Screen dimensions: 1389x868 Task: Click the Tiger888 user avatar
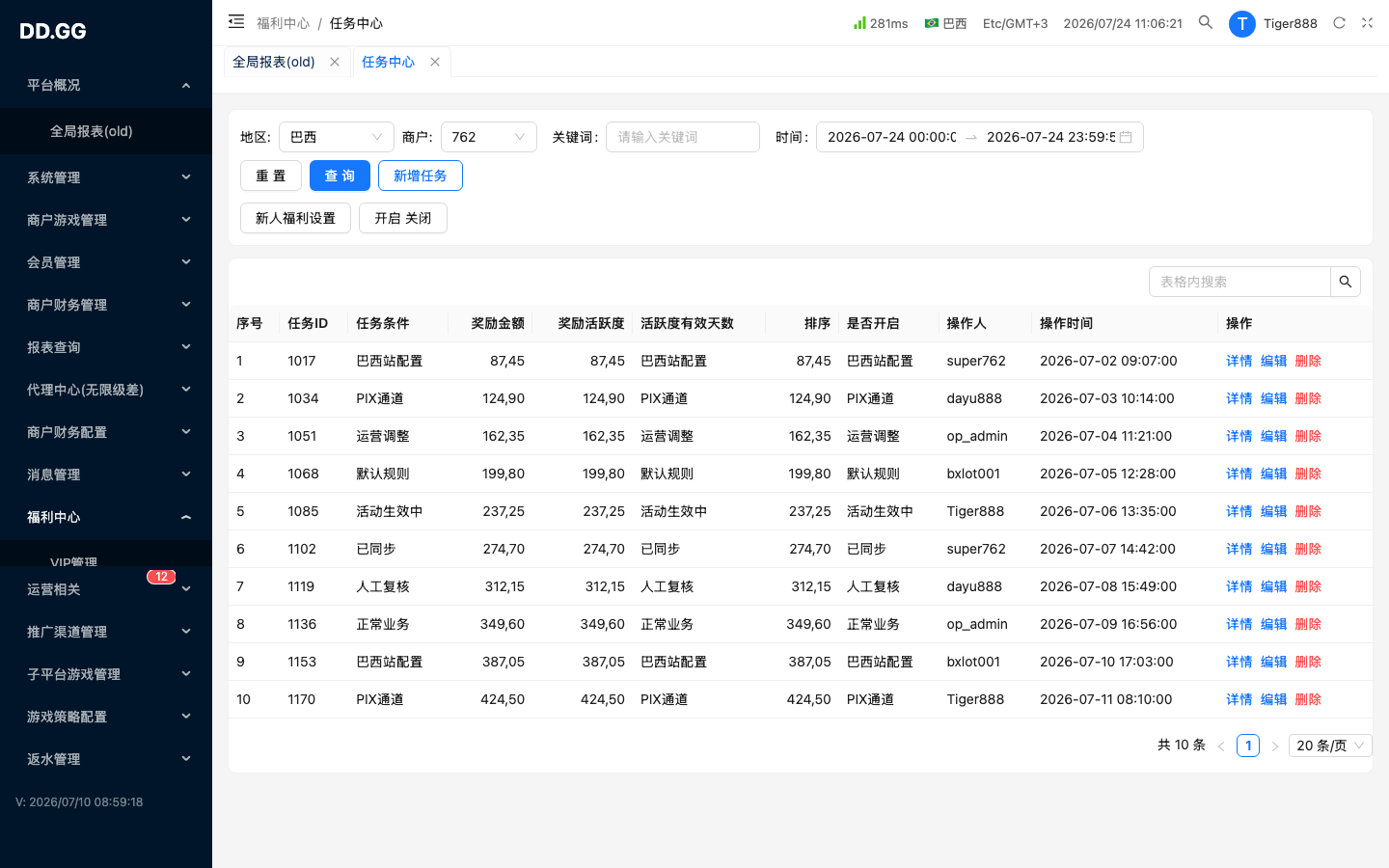(1242, 23)
